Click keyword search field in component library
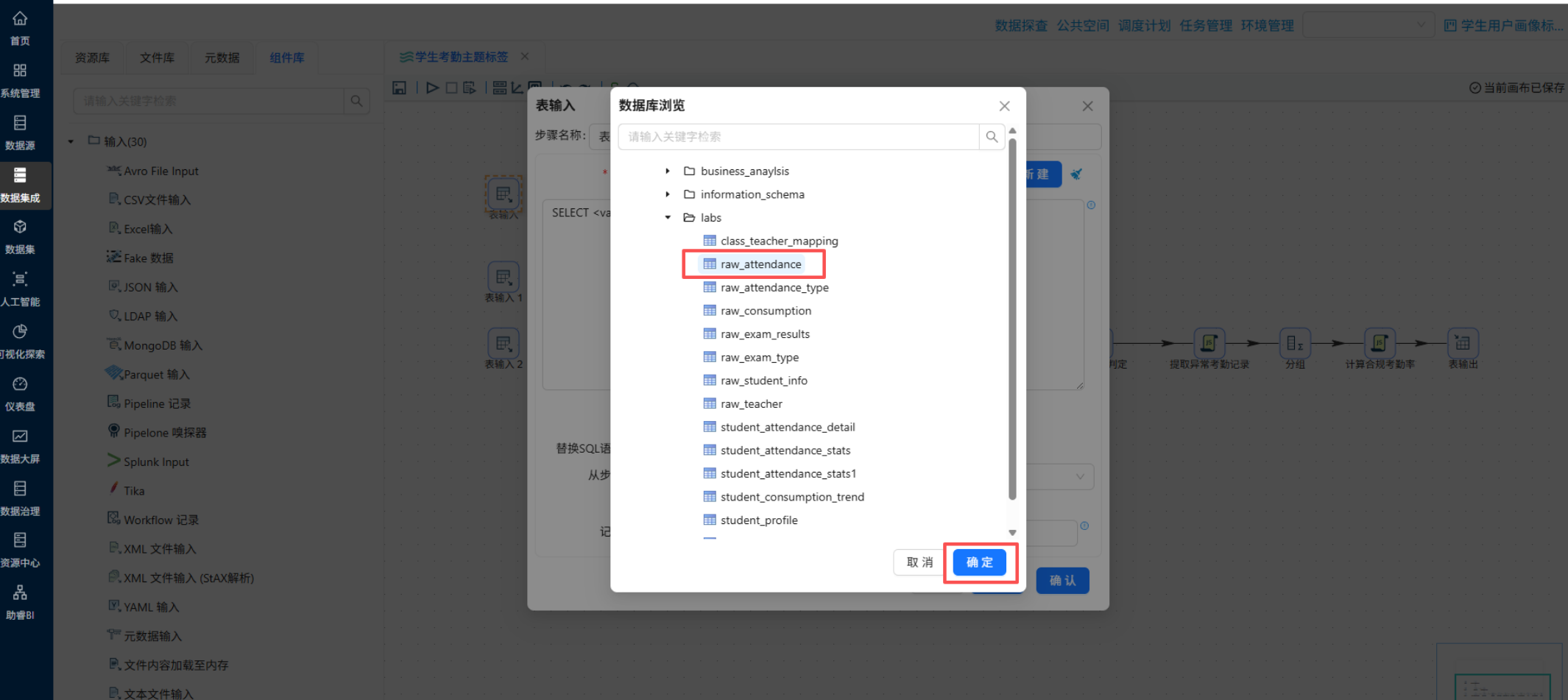 click(x=208, y=101)
